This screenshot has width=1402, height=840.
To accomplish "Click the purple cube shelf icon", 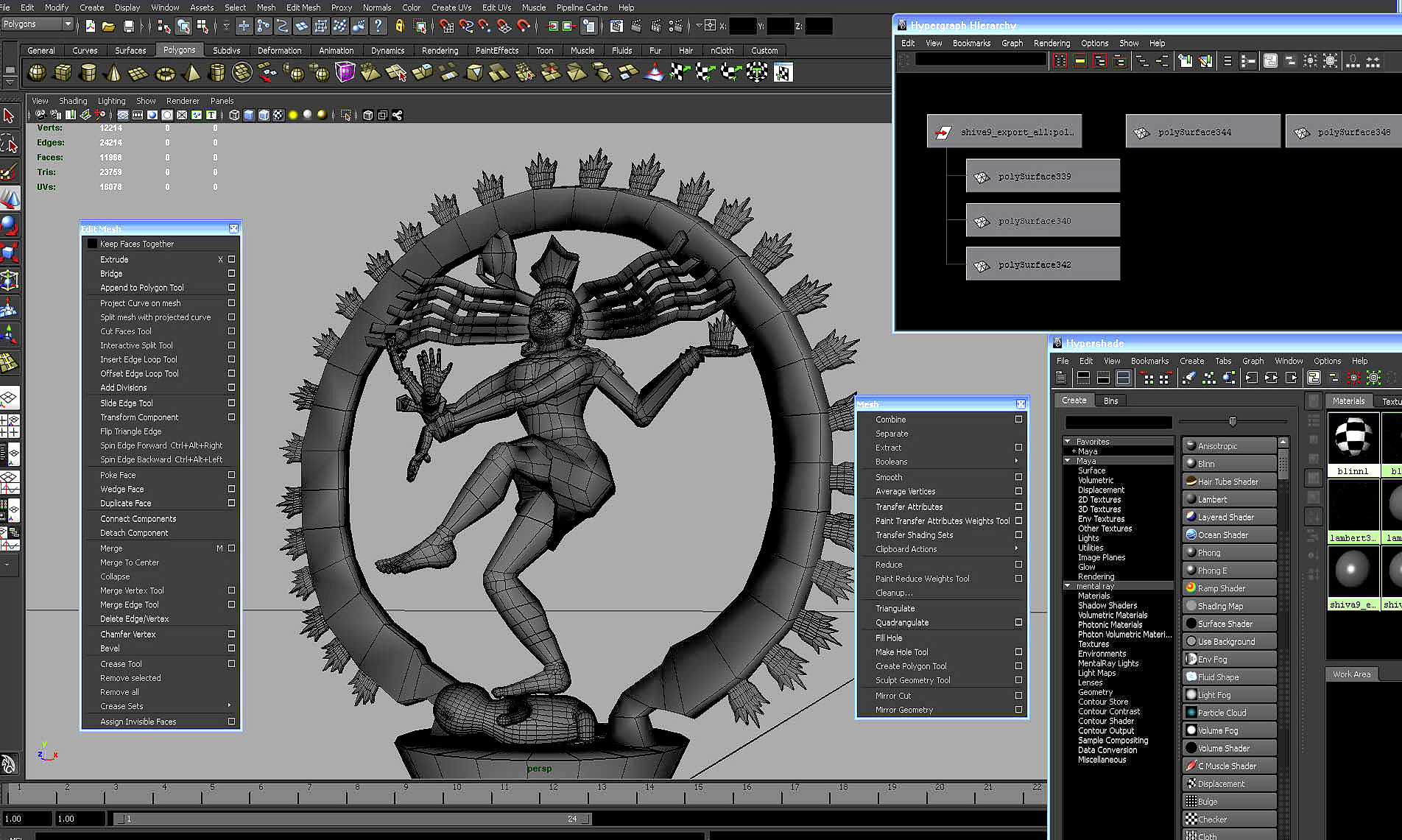I will tap(345, 72).
